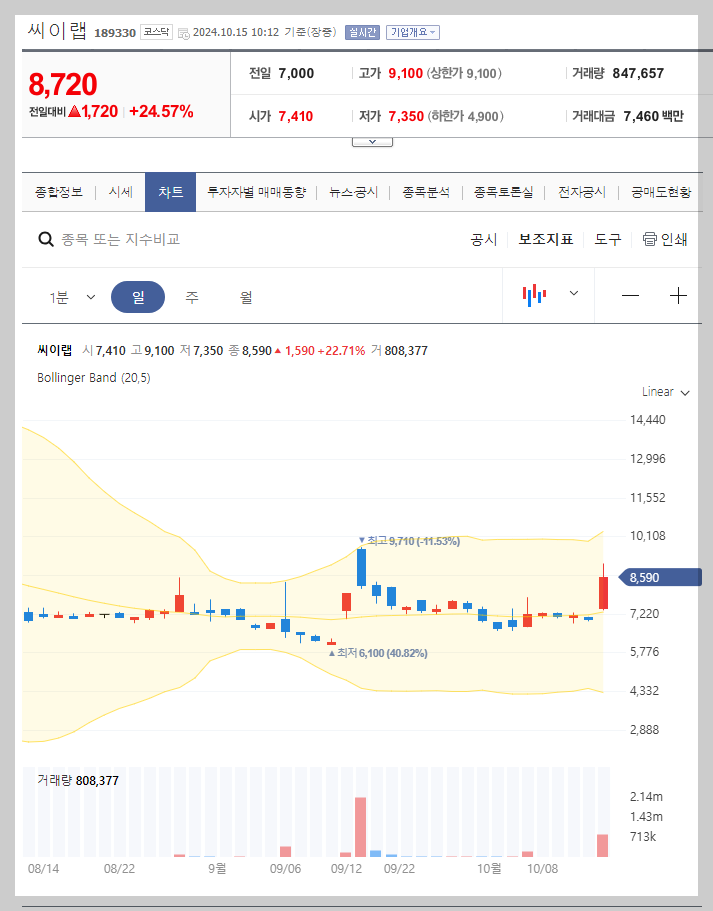The image size is (713, 911).
Task: Click the stock or index compare search field
Action: pos(121,239)
